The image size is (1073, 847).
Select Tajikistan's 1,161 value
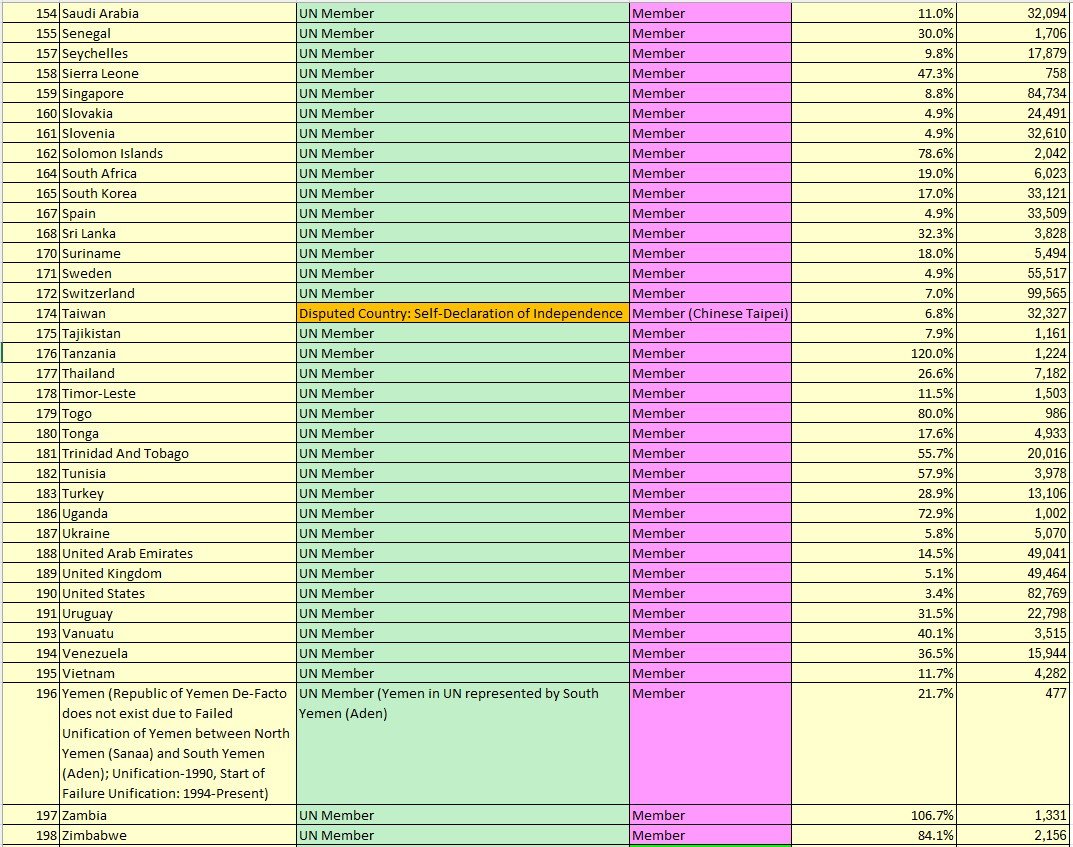point(1013,333)
